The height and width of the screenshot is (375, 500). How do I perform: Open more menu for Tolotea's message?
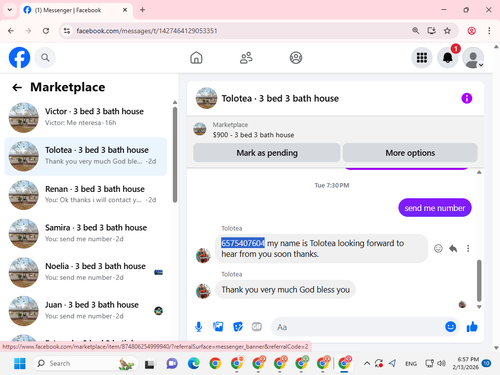(x=468, y=248)
